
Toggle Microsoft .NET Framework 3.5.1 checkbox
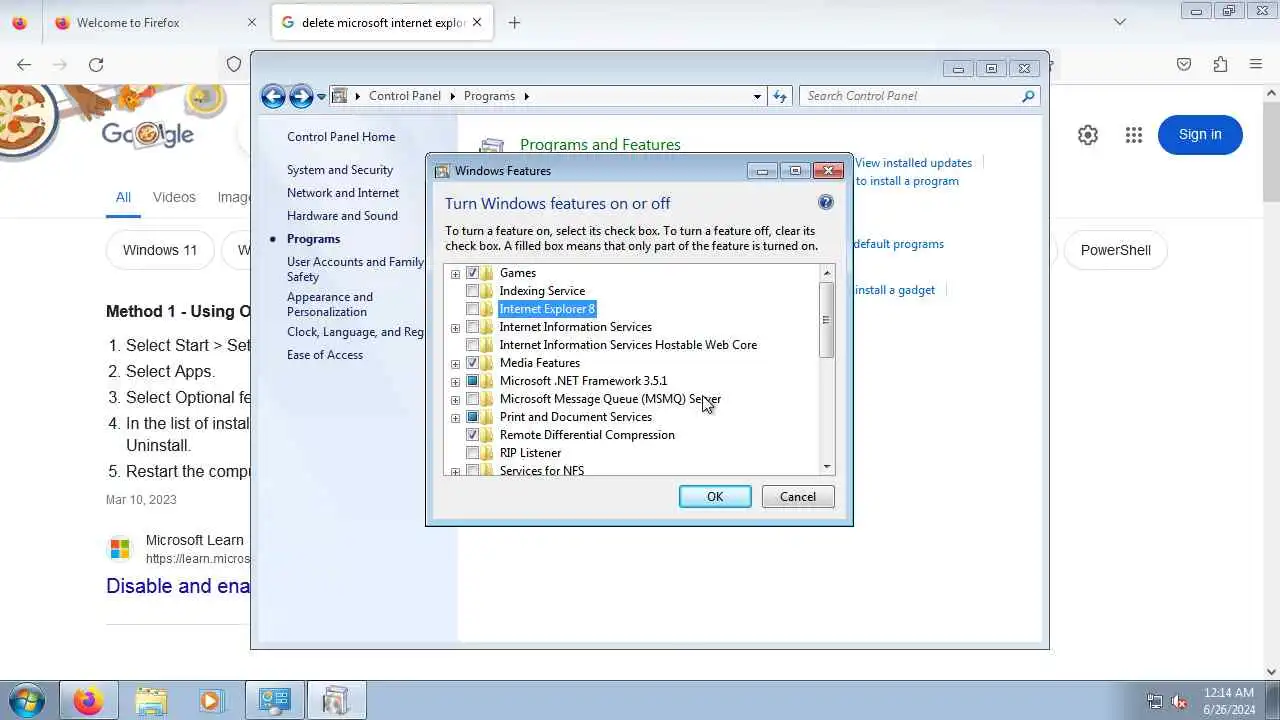pos(473,381)
